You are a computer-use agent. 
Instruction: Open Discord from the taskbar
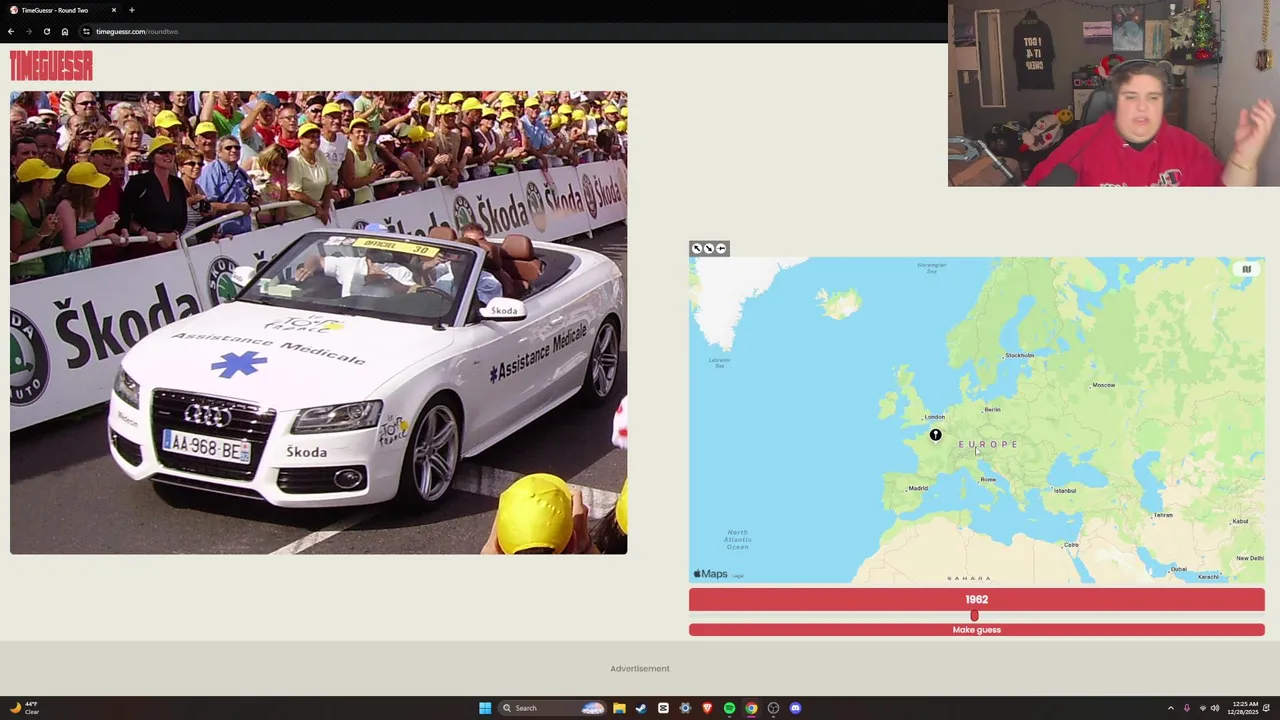click(795, 708)
